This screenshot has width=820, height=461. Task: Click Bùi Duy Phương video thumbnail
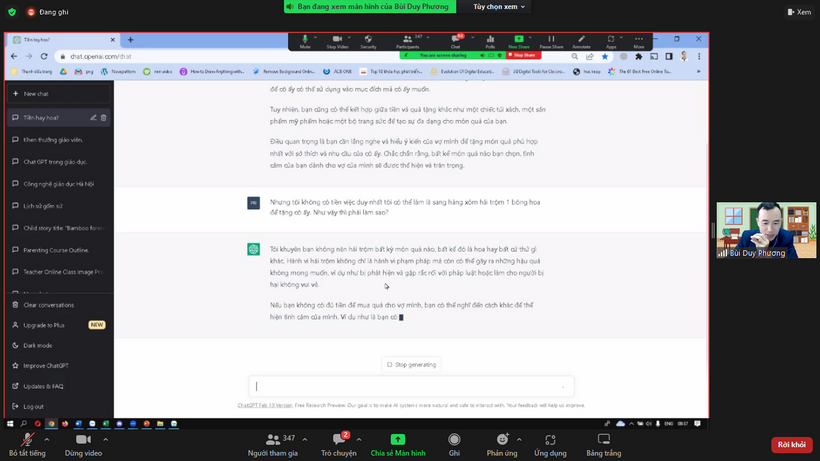tap(766, 230)
